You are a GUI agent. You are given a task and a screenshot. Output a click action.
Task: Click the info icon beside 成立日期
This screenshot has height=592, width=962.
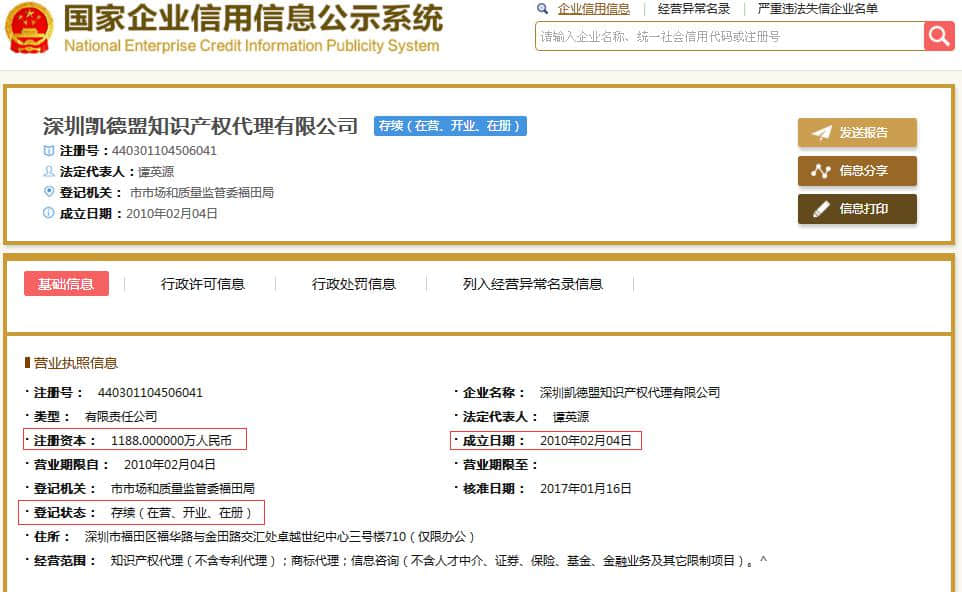pyautogui.click(x=49, y=213)
